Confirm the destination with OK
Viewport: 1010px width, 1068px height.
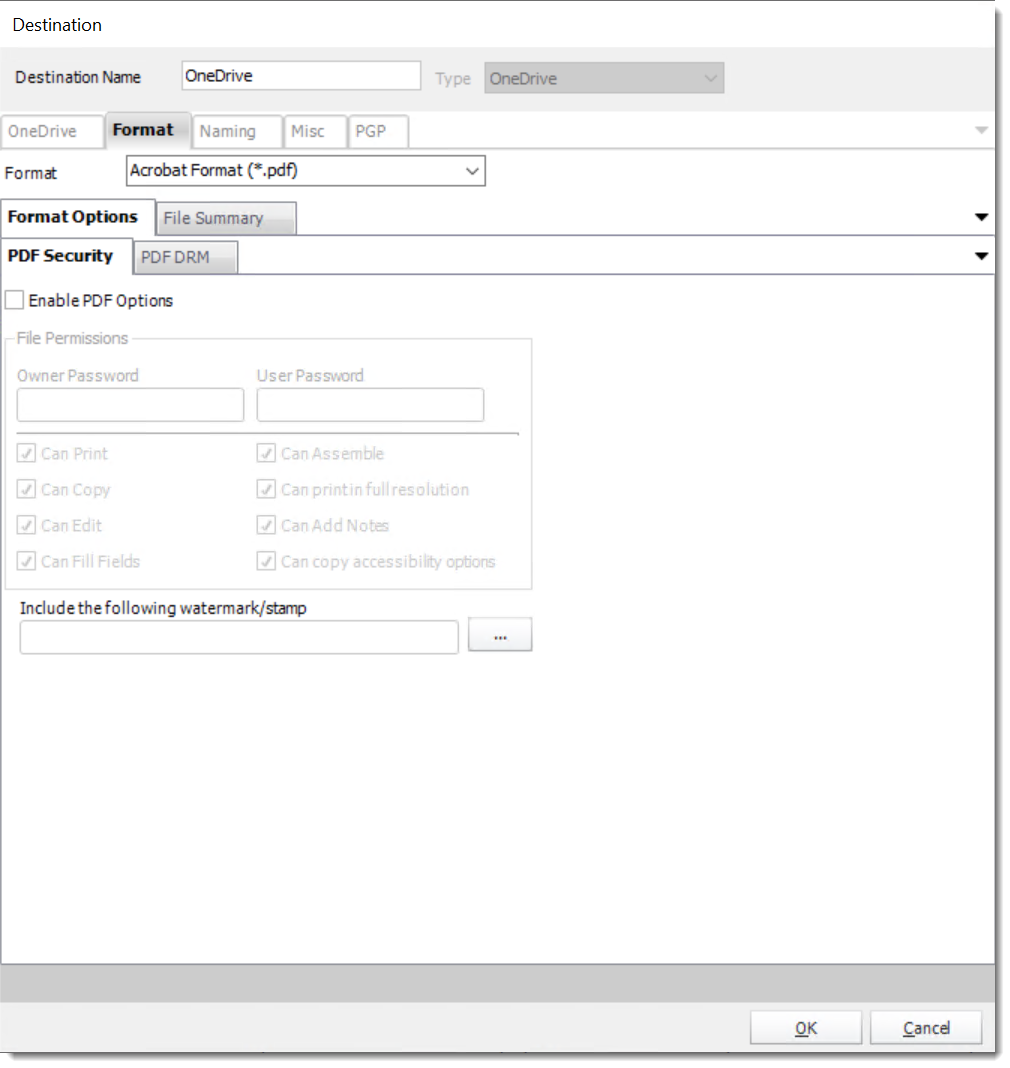click(805, 1027)
